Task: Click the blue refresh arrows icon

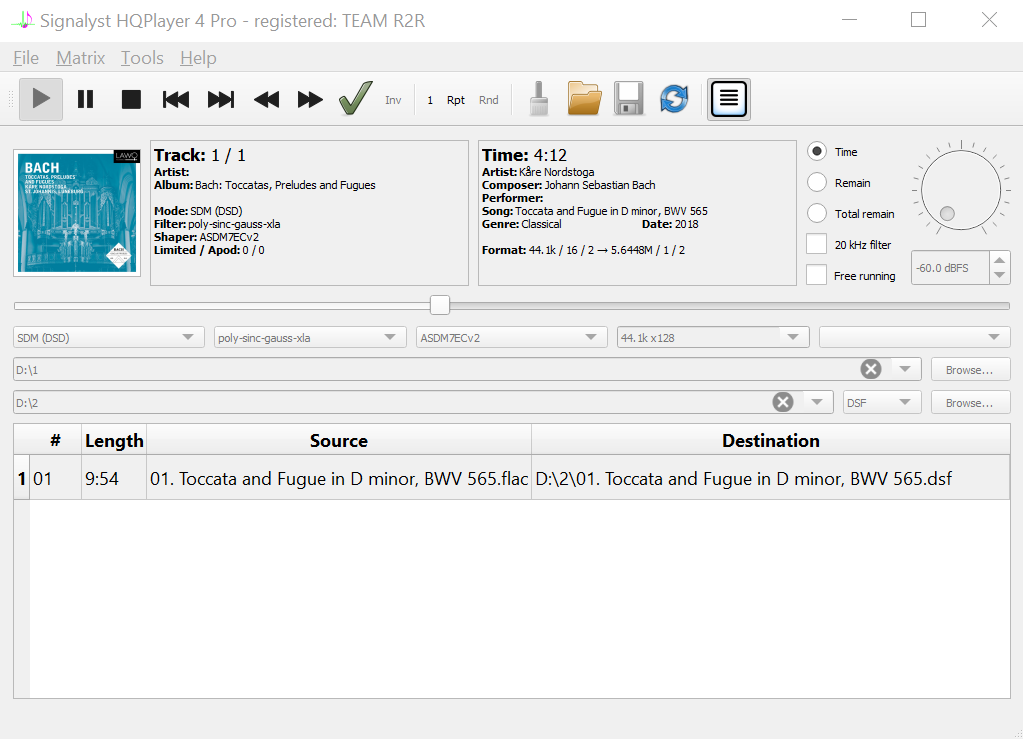Action: click(x=674, y=98)
